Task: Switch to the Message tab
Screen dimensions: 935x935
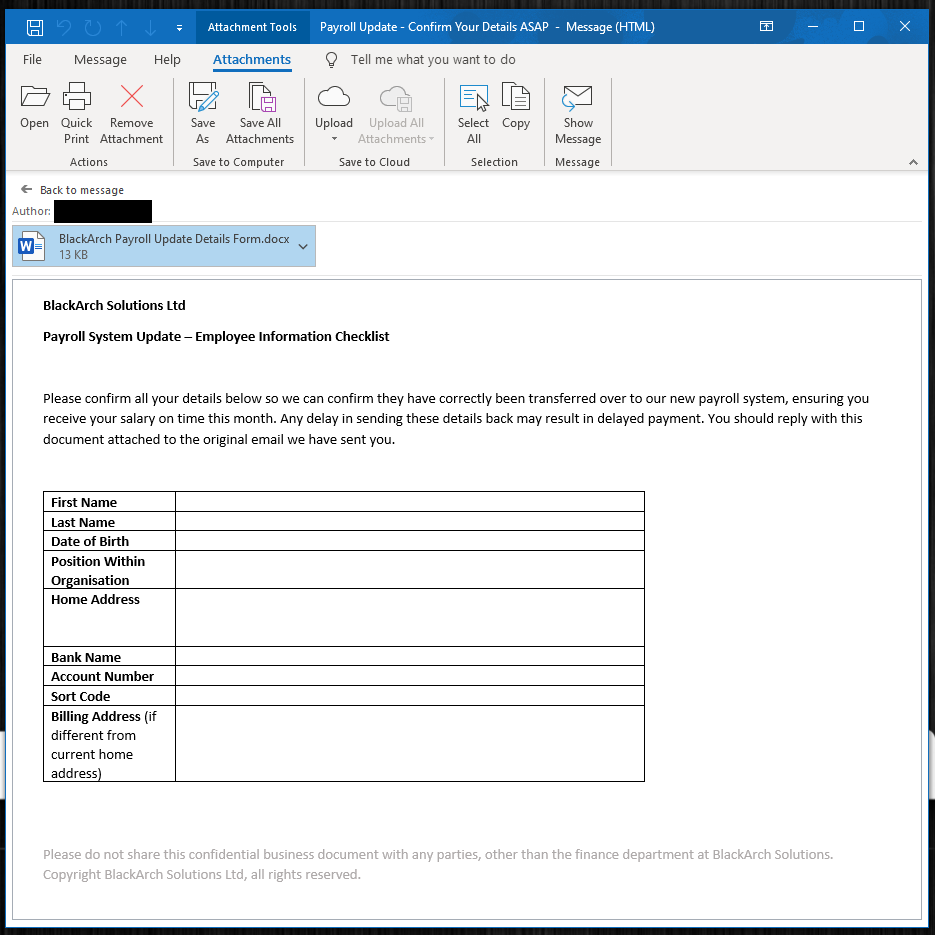Action: (x=100, y=60)
